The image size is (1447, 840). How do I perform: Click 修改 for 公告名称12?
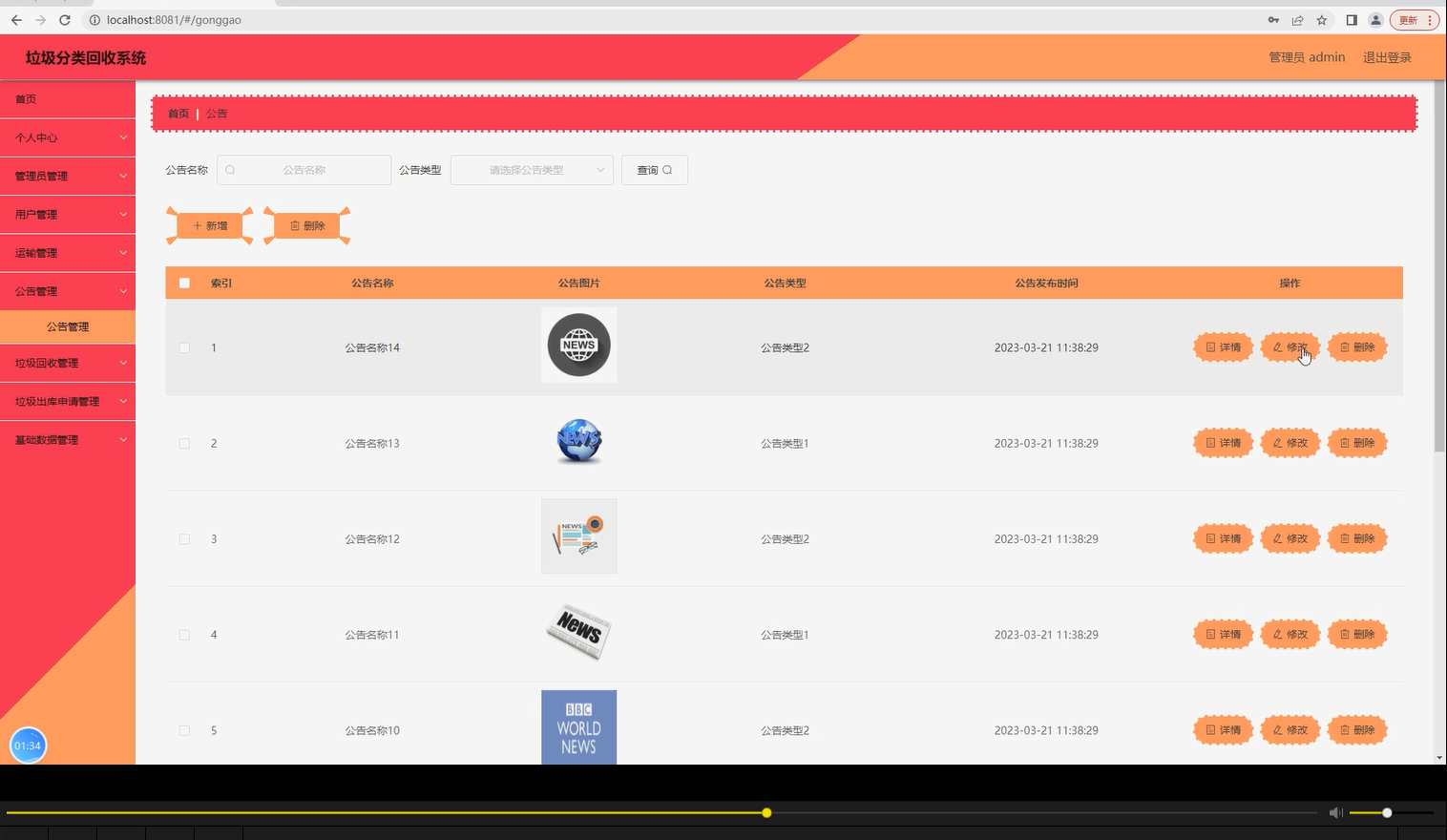1290,538
